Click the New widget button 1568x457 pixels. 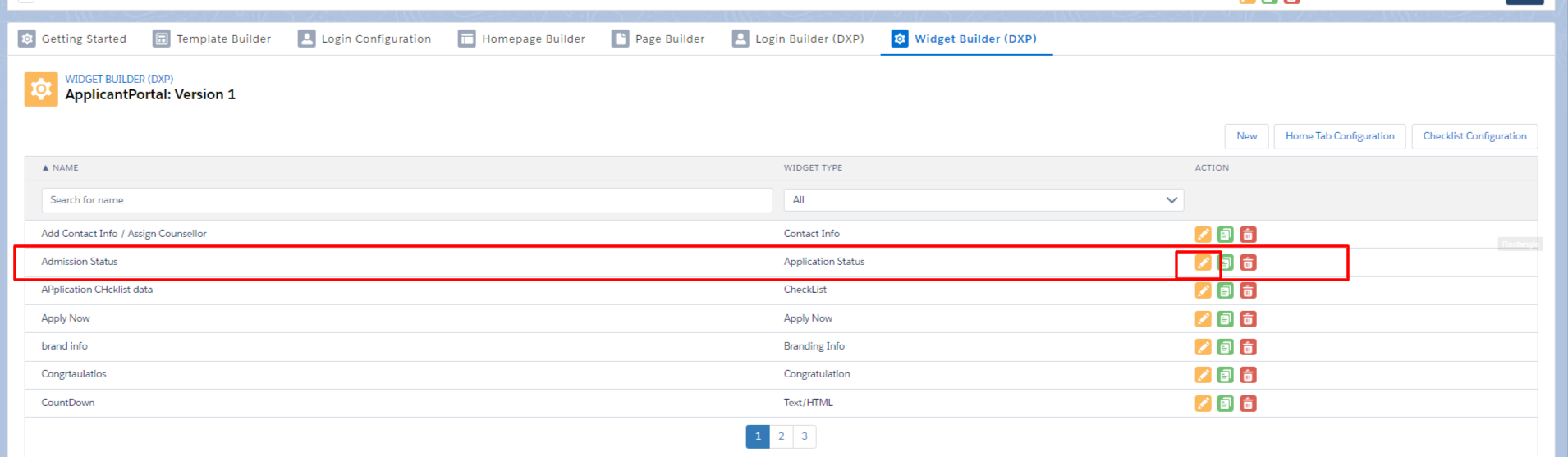(1246, 136)
